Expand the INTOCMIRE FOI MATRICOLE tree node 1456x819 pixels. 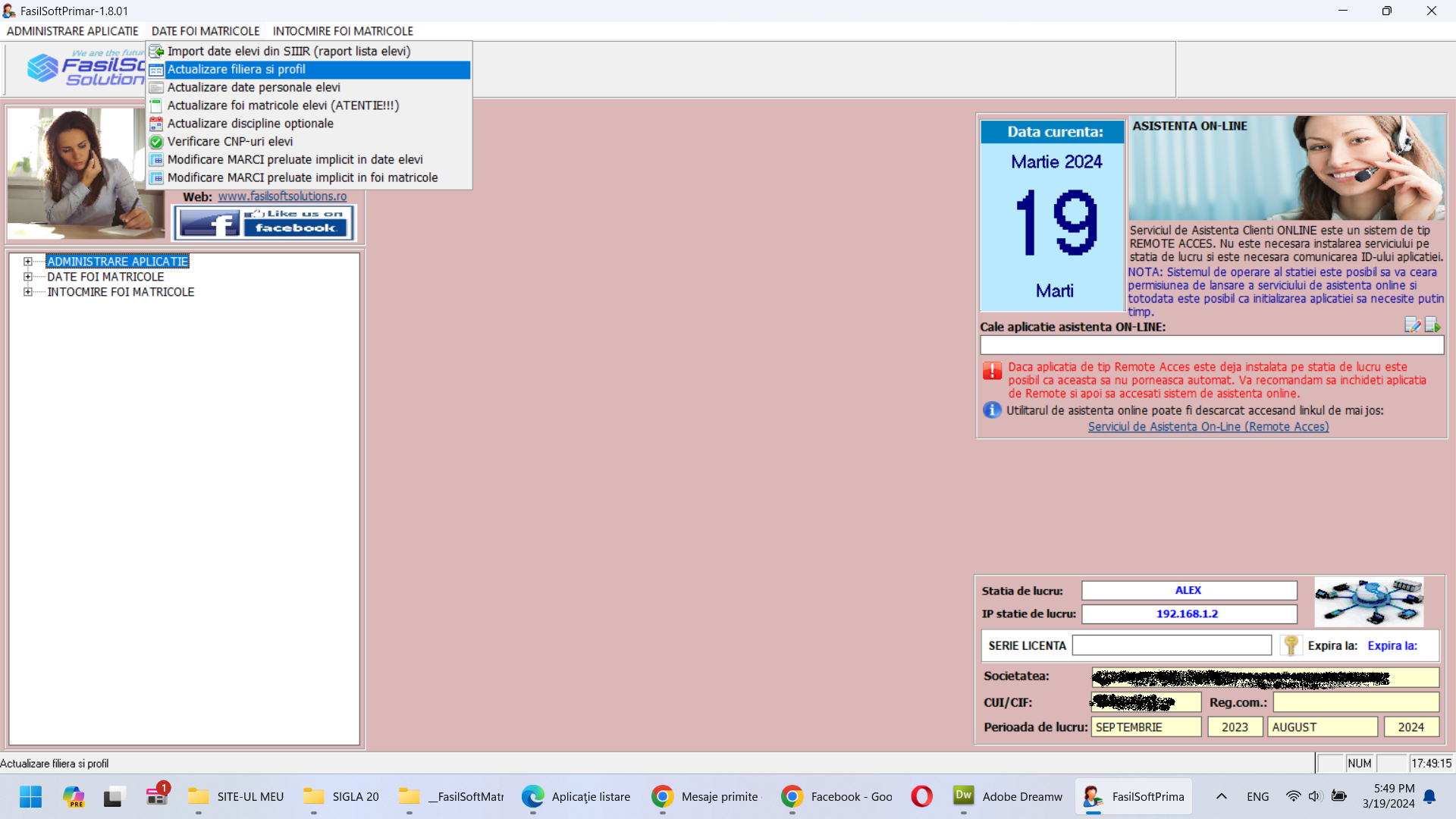click(28, 292)
